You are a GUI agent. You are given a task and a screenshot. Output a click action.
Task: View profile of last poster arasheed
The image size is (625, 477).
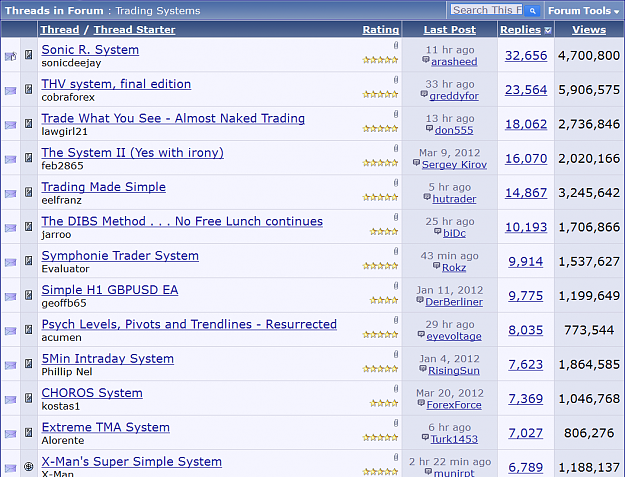(x=454, y=62)
